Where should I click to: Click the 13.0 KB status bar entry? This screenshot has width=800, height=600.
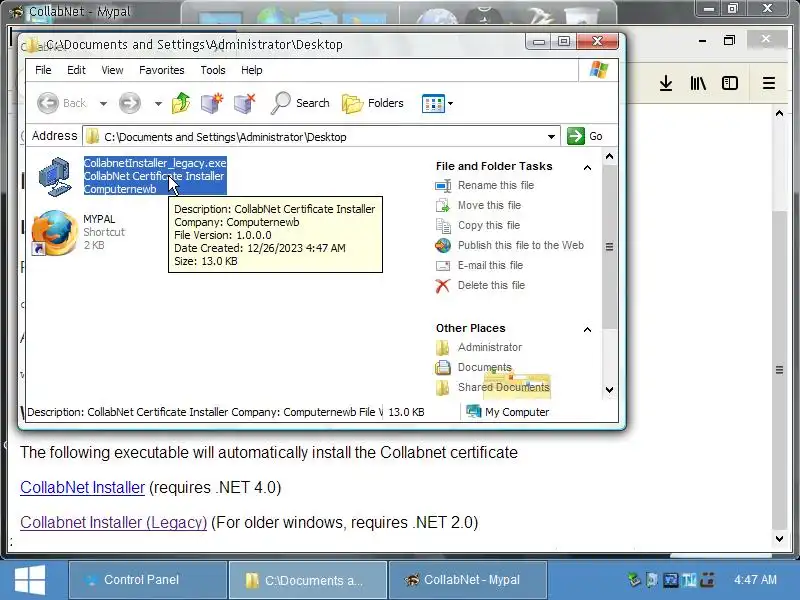[406, 412]
